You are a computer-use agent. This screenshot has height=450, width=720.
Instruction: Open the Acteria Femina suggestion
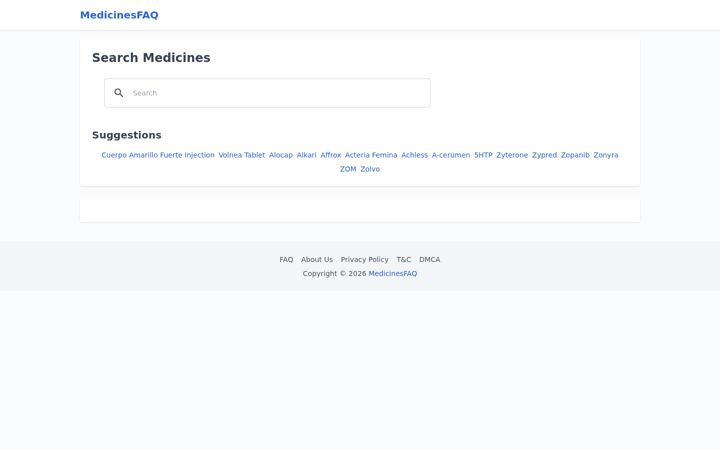pyautogui.click(x=371, y=155)
